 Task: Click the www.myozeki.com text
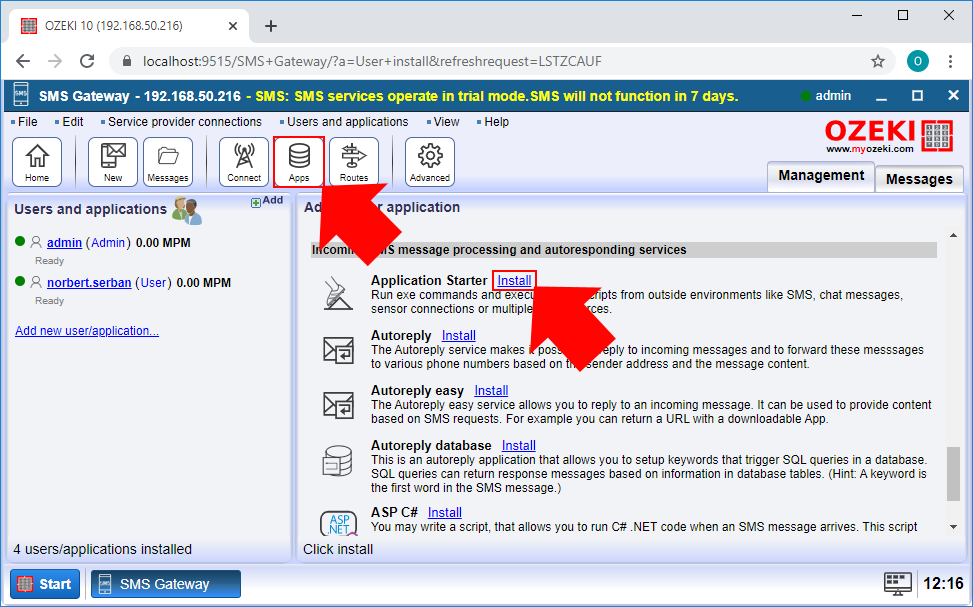click(869, 149)
